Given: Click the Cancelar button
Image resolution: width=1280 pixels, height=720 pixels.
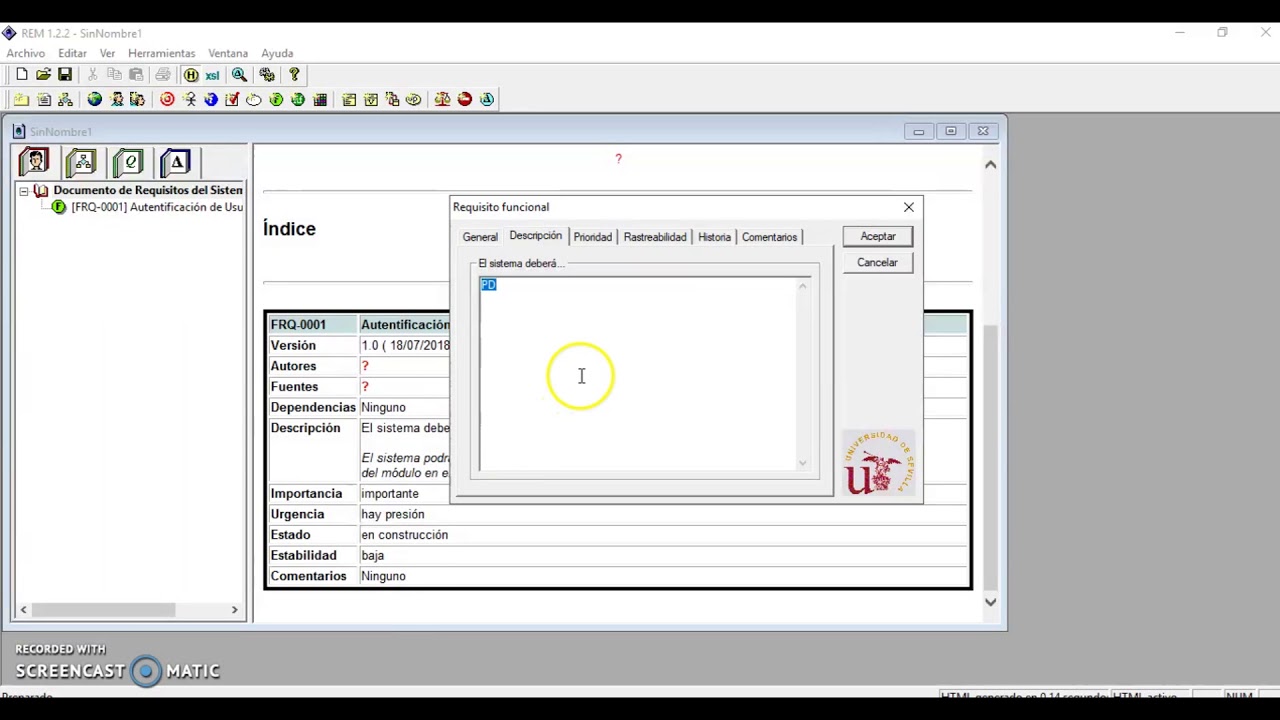Looking at the screenshot, I should 877,262.
